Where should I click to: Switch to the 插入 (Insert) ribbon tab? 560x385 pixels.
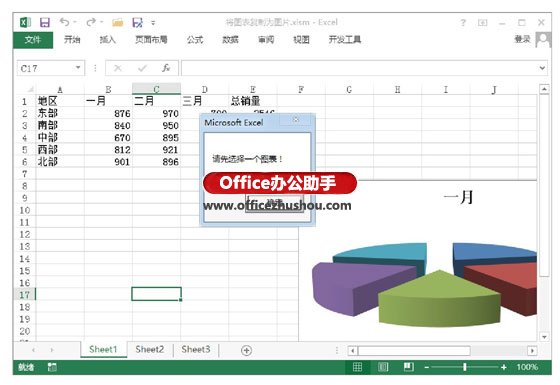tap(107, 39)
